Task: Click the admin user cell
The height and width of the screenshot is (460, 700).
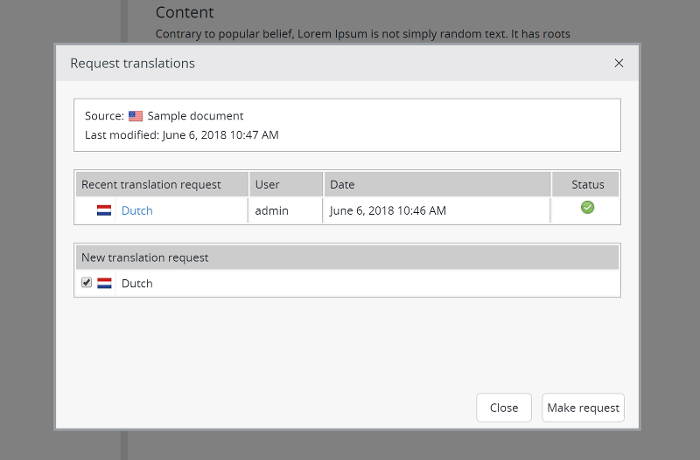Action: pyautogui.click(x=286, y=210)
